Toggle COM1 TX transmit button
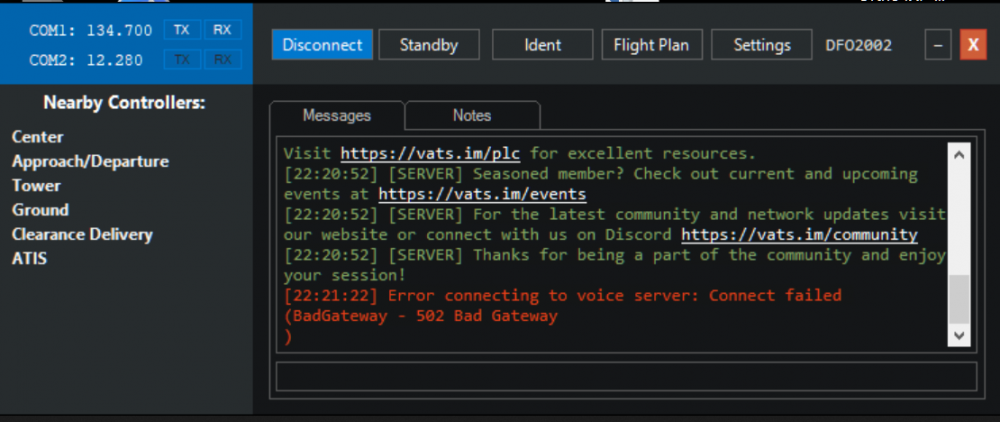The width and height of the screenshot is (1000, 422). click(181, 30)
